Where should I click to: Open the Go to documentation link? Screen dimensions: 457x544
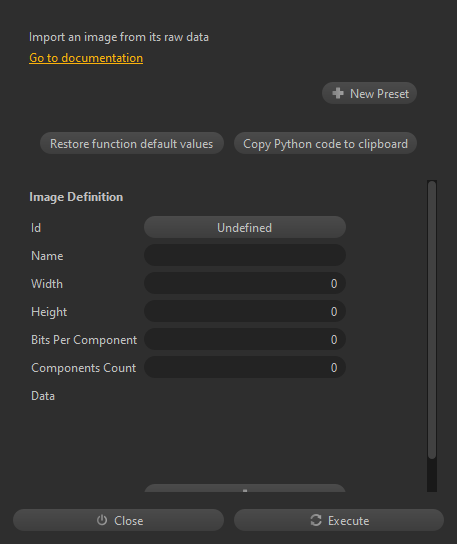point(86,58)
